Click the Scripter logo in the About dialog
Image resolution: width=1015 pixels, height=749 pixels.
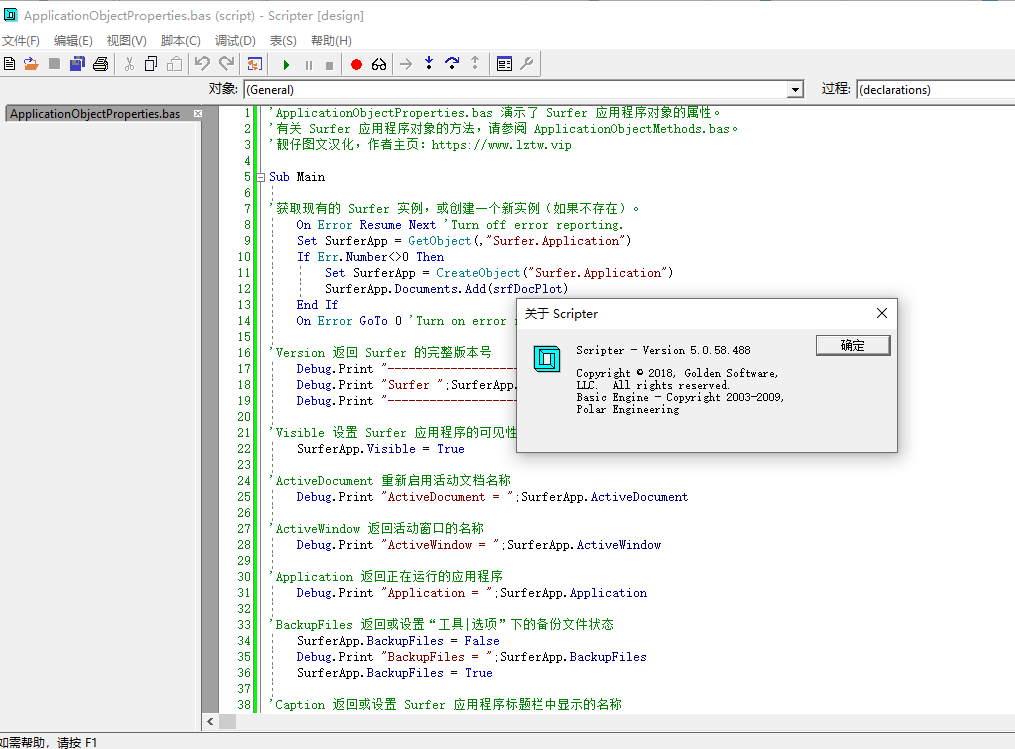click(547, 359)
